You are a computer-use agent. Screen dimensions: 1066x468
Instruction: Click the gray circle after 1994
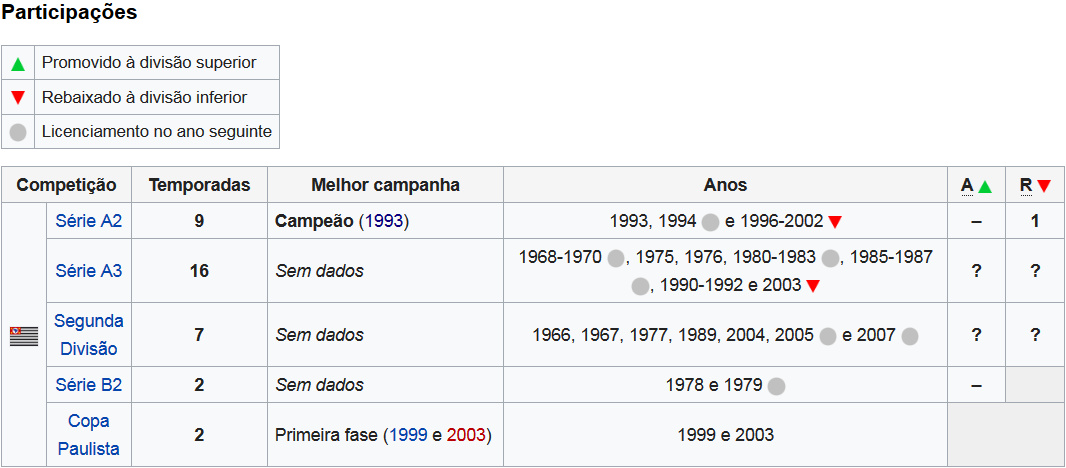710,222
